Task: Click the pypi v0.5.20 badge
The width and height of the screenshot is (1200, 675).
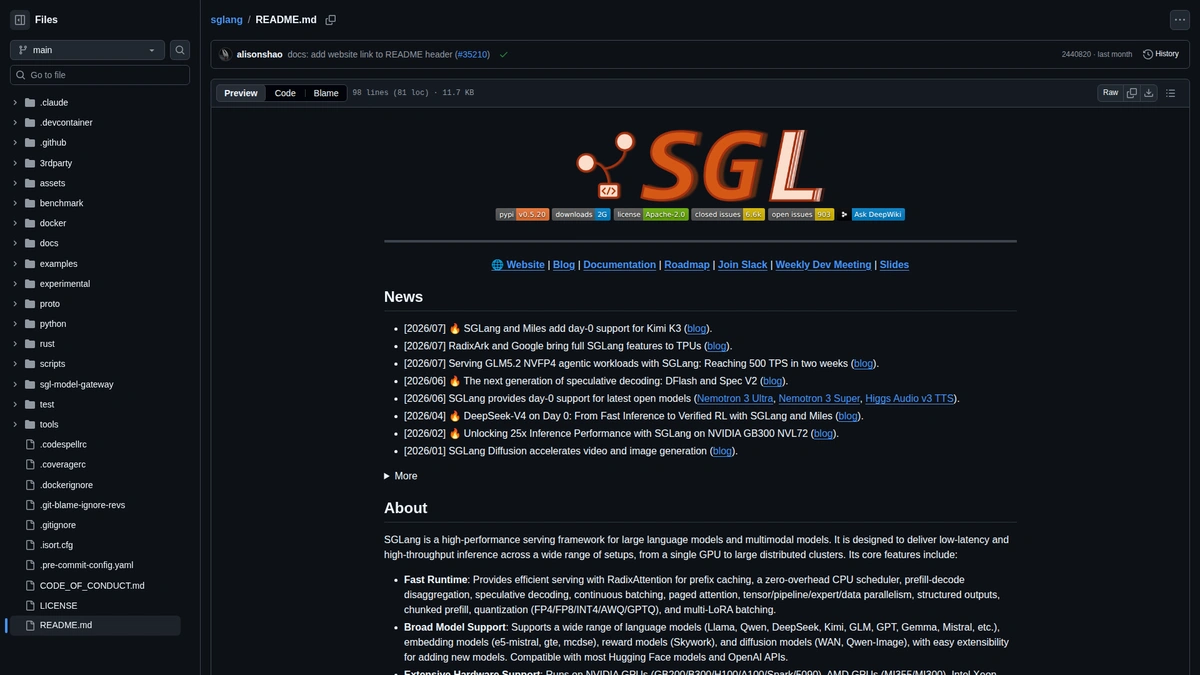Action: pyautogui.click(x=522, y=214)
